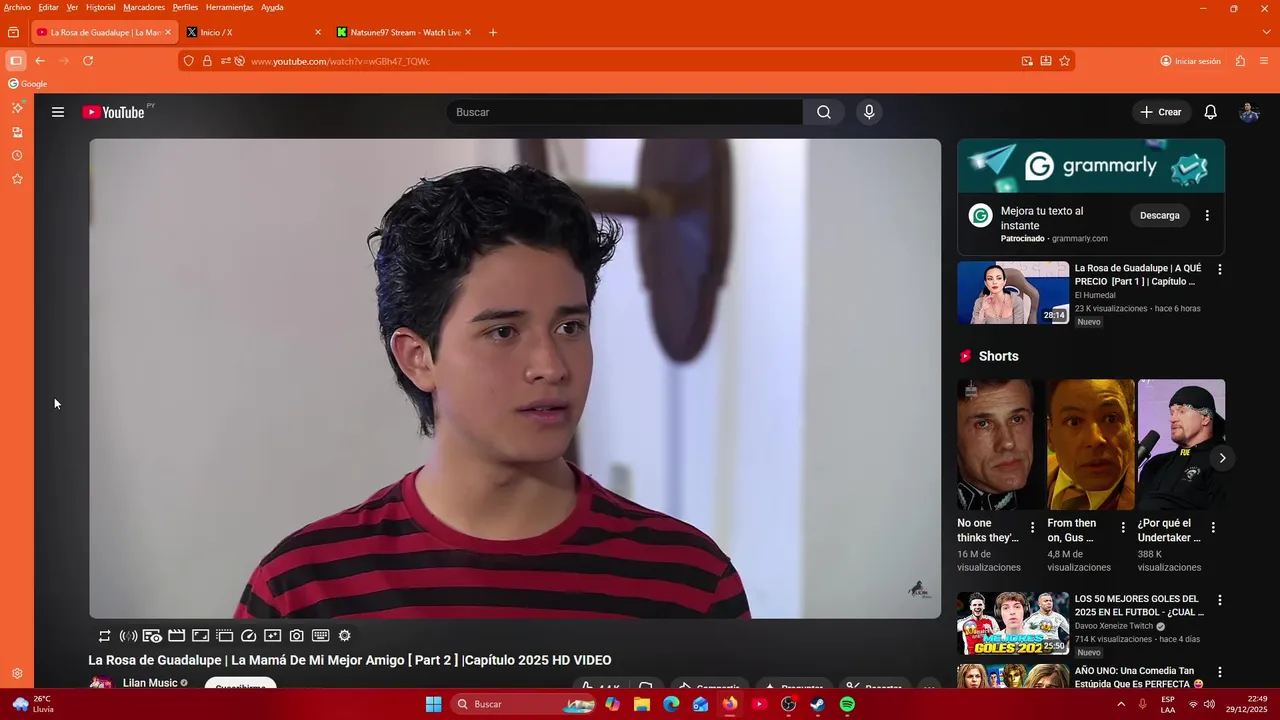Click the Crear button
1280x720 pixels.
pos(1161,112)
